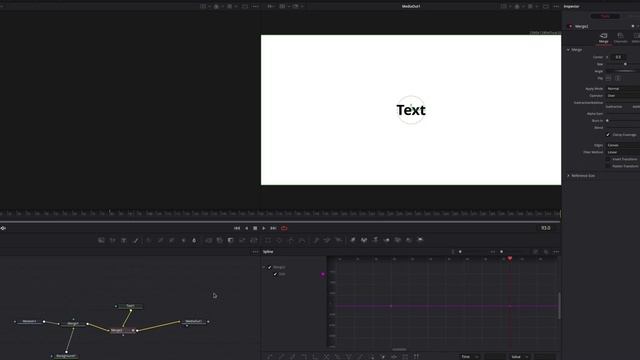Add a Background tool from the toolbar
Viewport: 640px width, 360px height.
pos(101,240)
